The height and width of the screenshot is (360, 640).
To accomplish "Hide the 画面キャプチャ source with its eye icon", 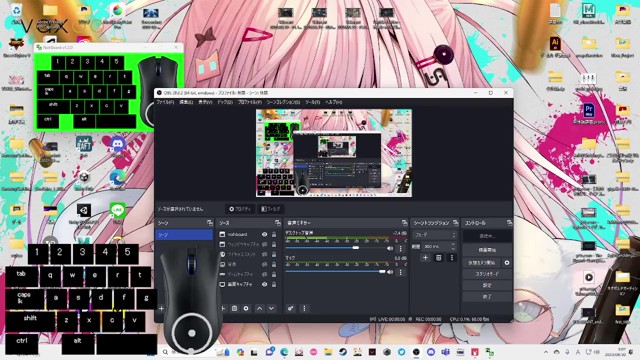I will coord(264,284).
